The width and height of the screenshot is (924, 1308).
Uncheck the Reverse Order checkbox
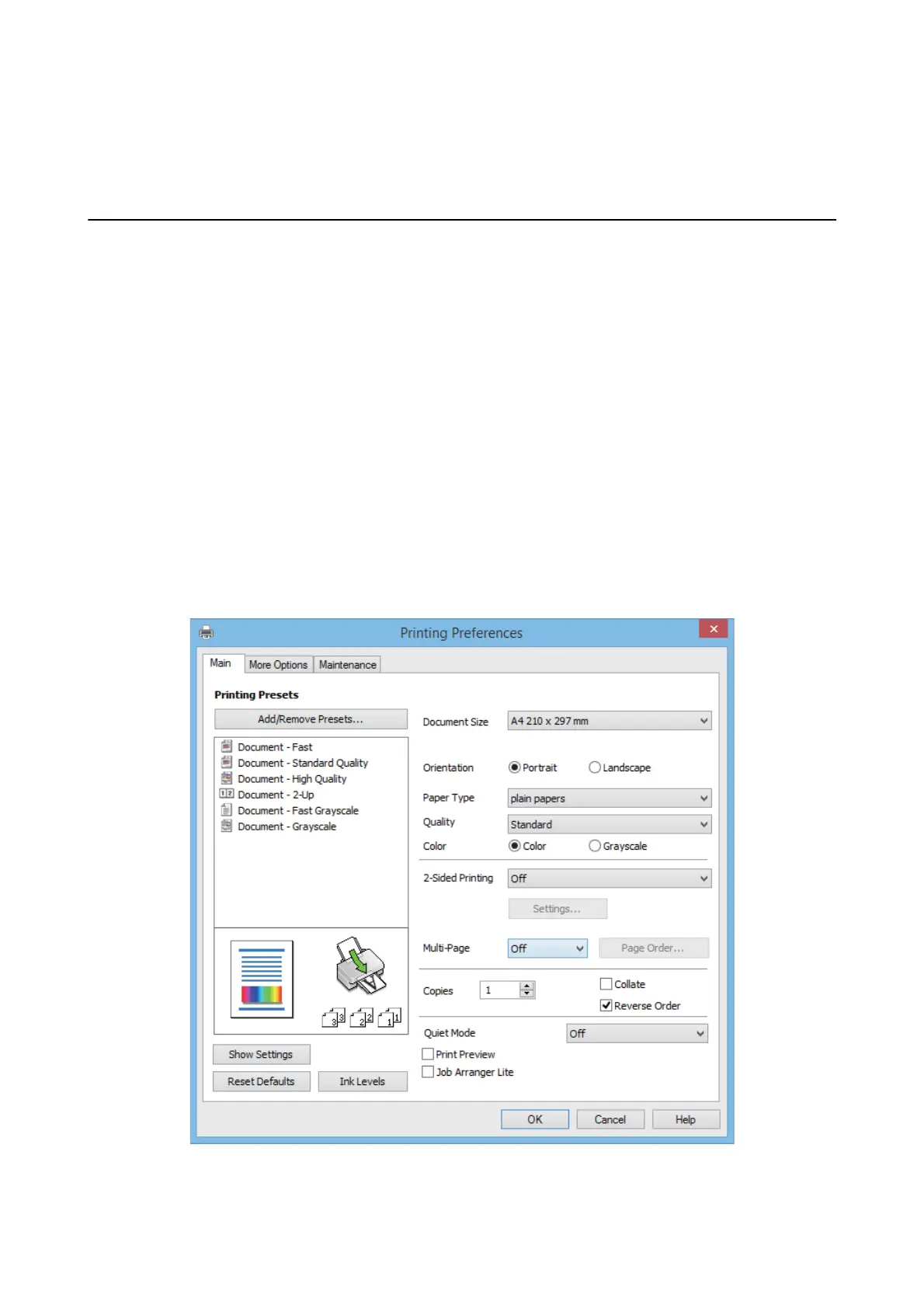pyautogui.click(x=606, y=1005)
